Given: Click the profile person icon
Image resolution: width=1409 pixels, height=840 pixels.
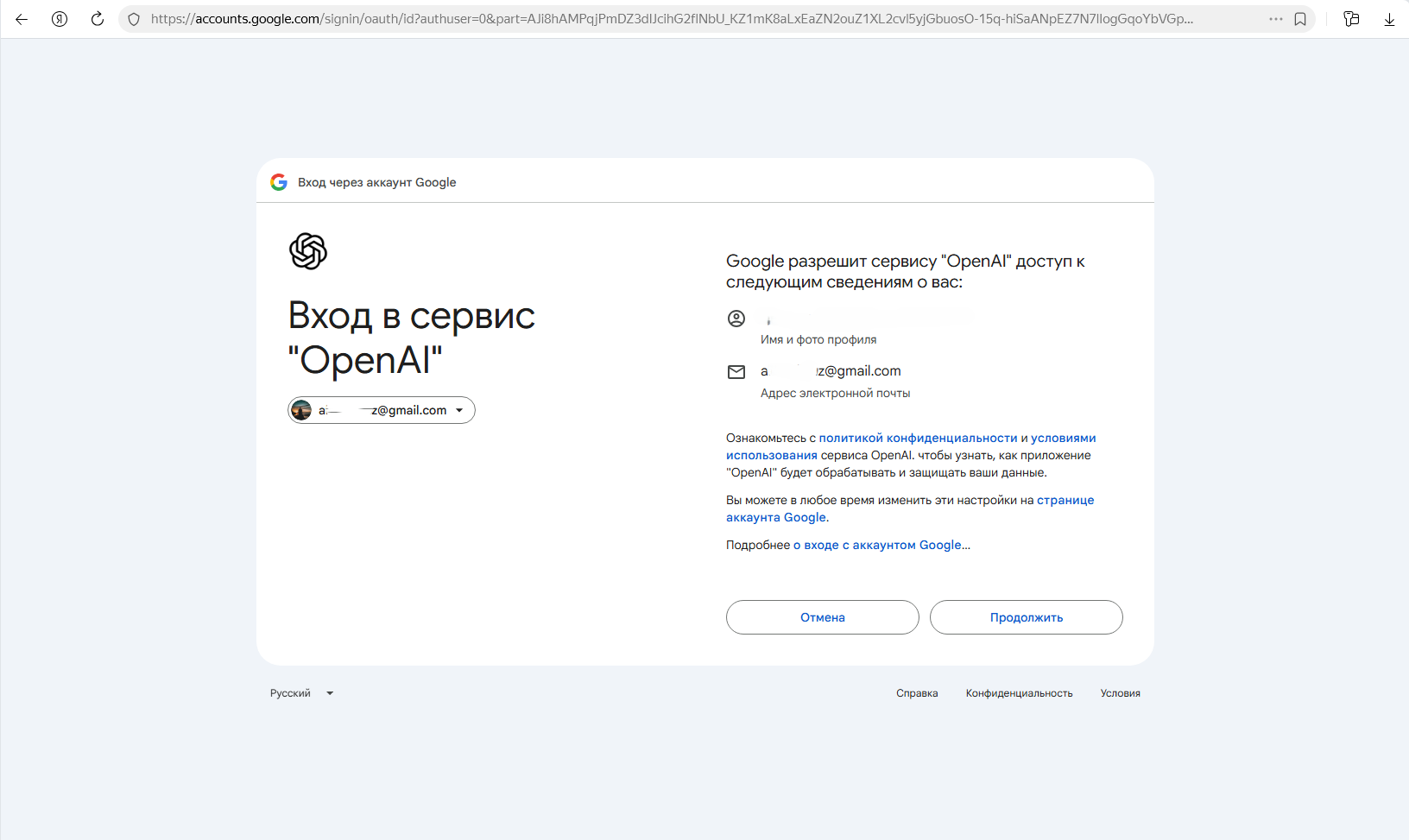Looking at the screenshot, I should click(736, 319).
